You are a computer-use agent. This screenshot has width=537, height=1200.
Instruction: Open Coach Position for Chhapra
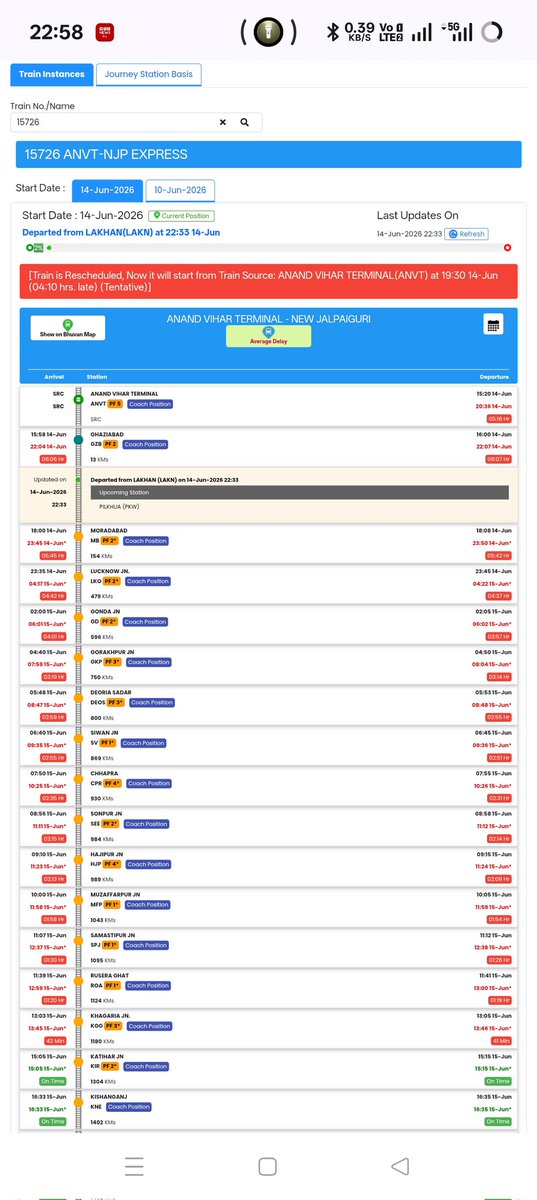click(148, 784)
